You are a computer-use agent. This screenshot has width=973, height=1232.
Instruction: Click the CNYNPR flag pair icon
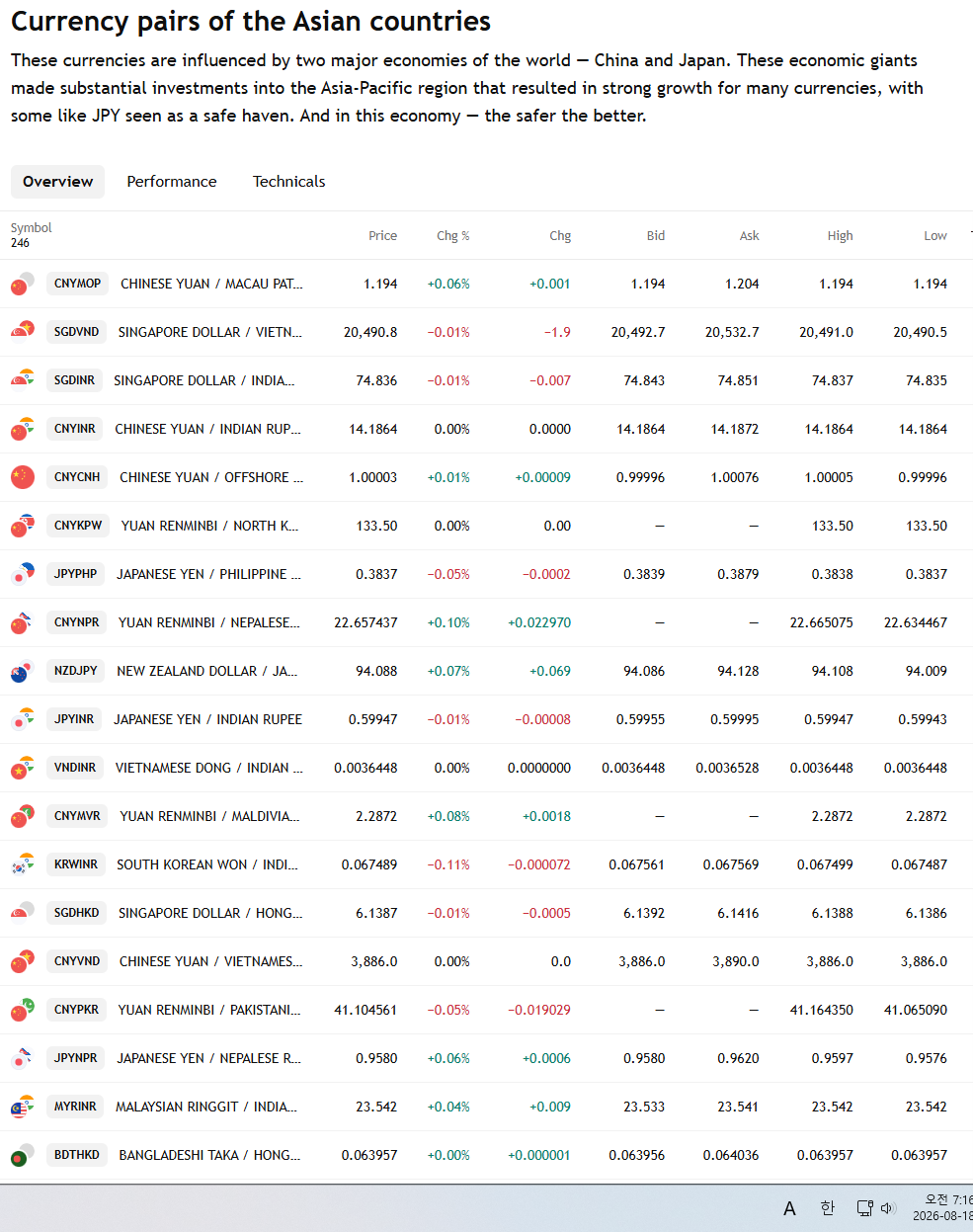[23, 623]
